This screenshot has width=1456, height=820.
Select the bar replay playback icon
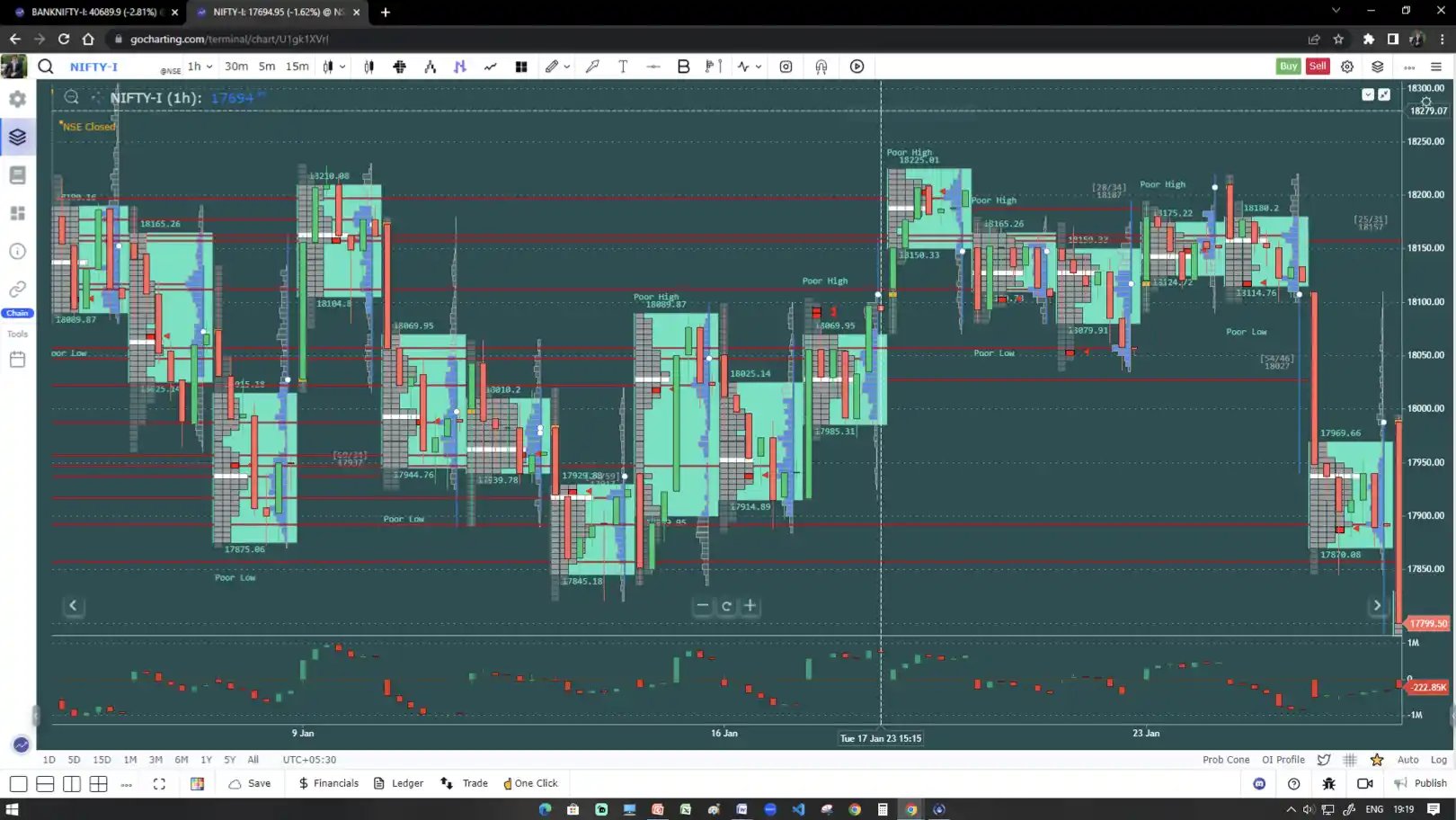tap(857, 66)
